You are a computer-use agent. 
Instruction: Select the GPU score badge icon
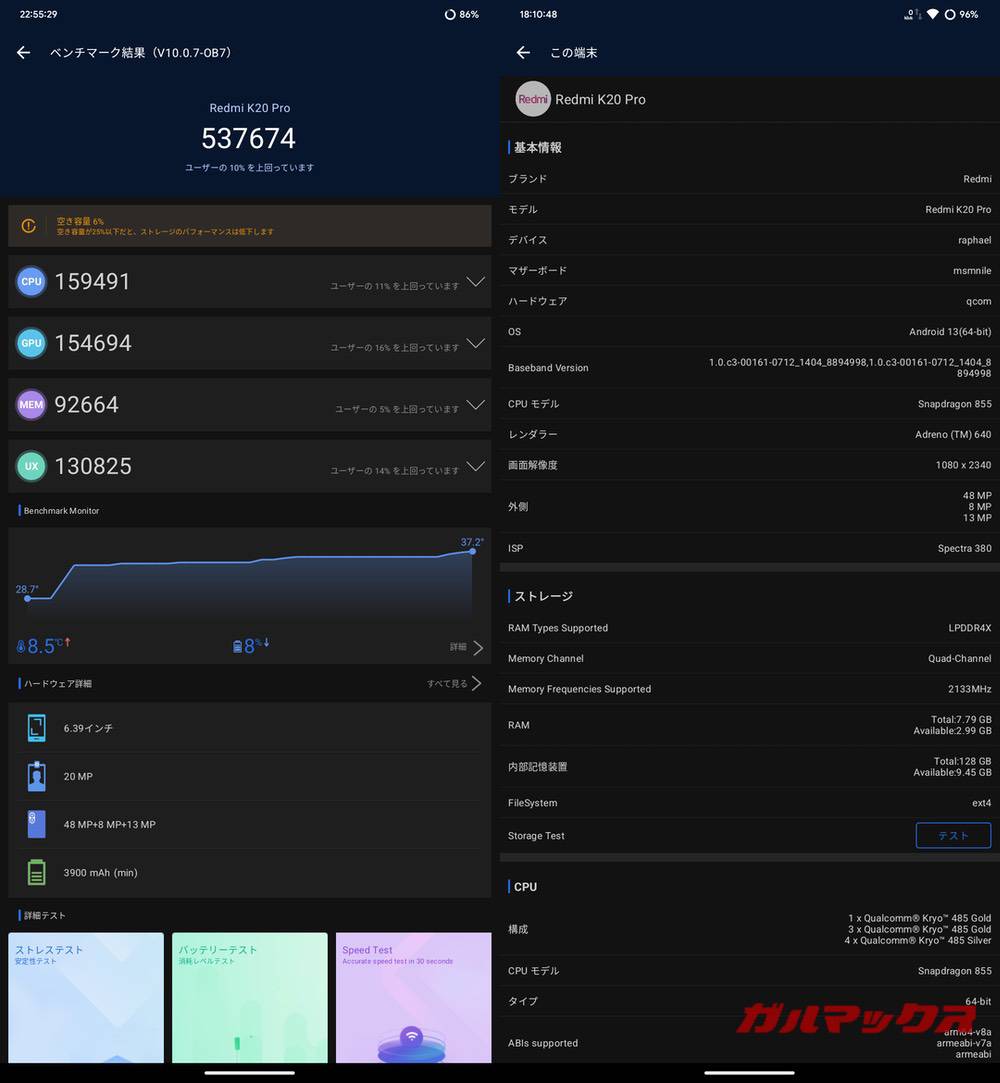31,343
